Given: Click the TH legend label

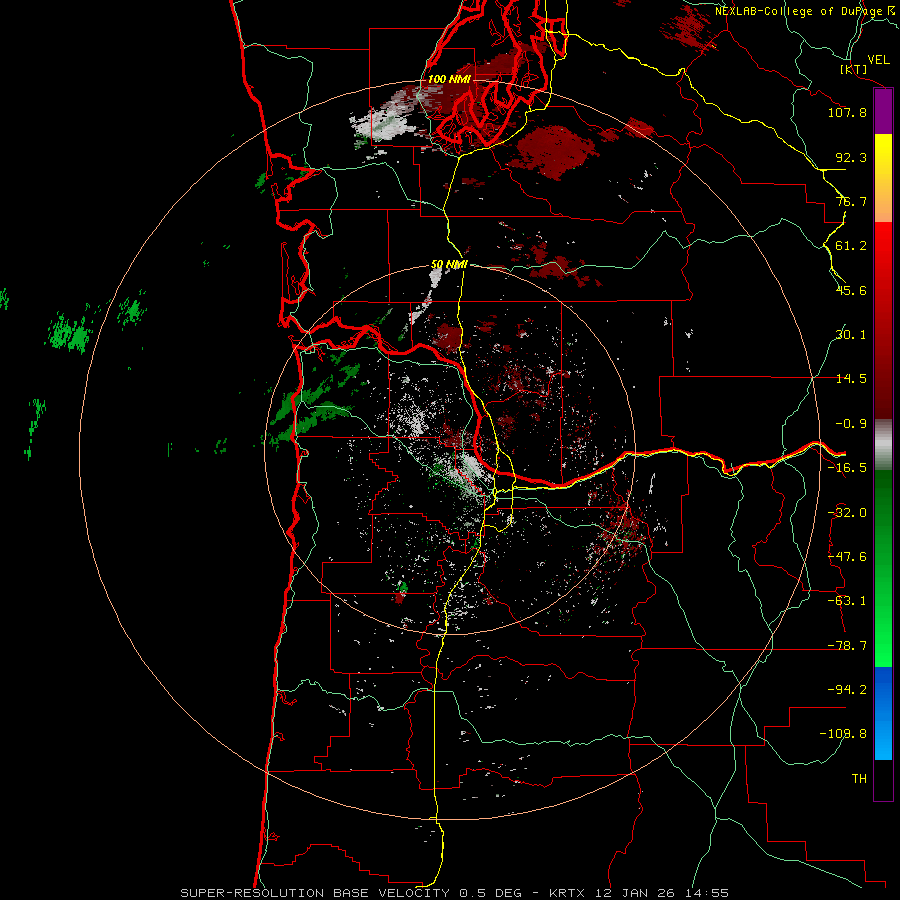Looking at the screenshot, I should (859, 779).
